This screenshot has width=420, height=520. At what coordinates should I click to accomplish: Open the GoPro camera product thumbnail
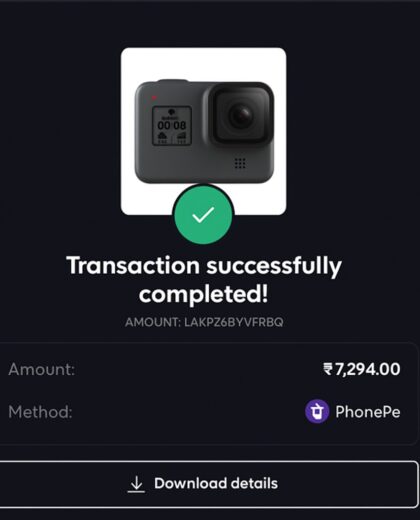203,131
